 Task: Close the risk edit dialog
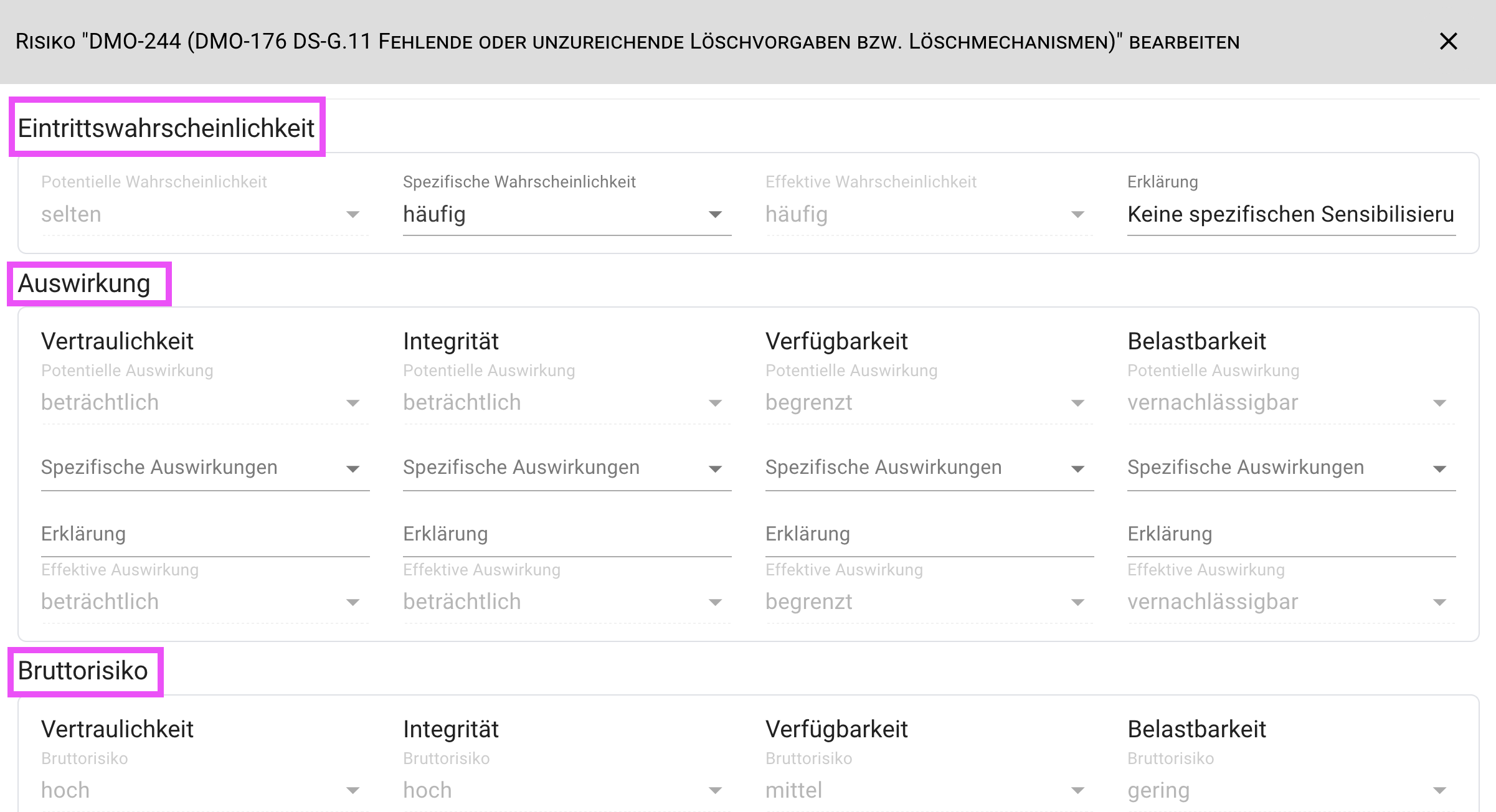click(x=1448, y=42)
